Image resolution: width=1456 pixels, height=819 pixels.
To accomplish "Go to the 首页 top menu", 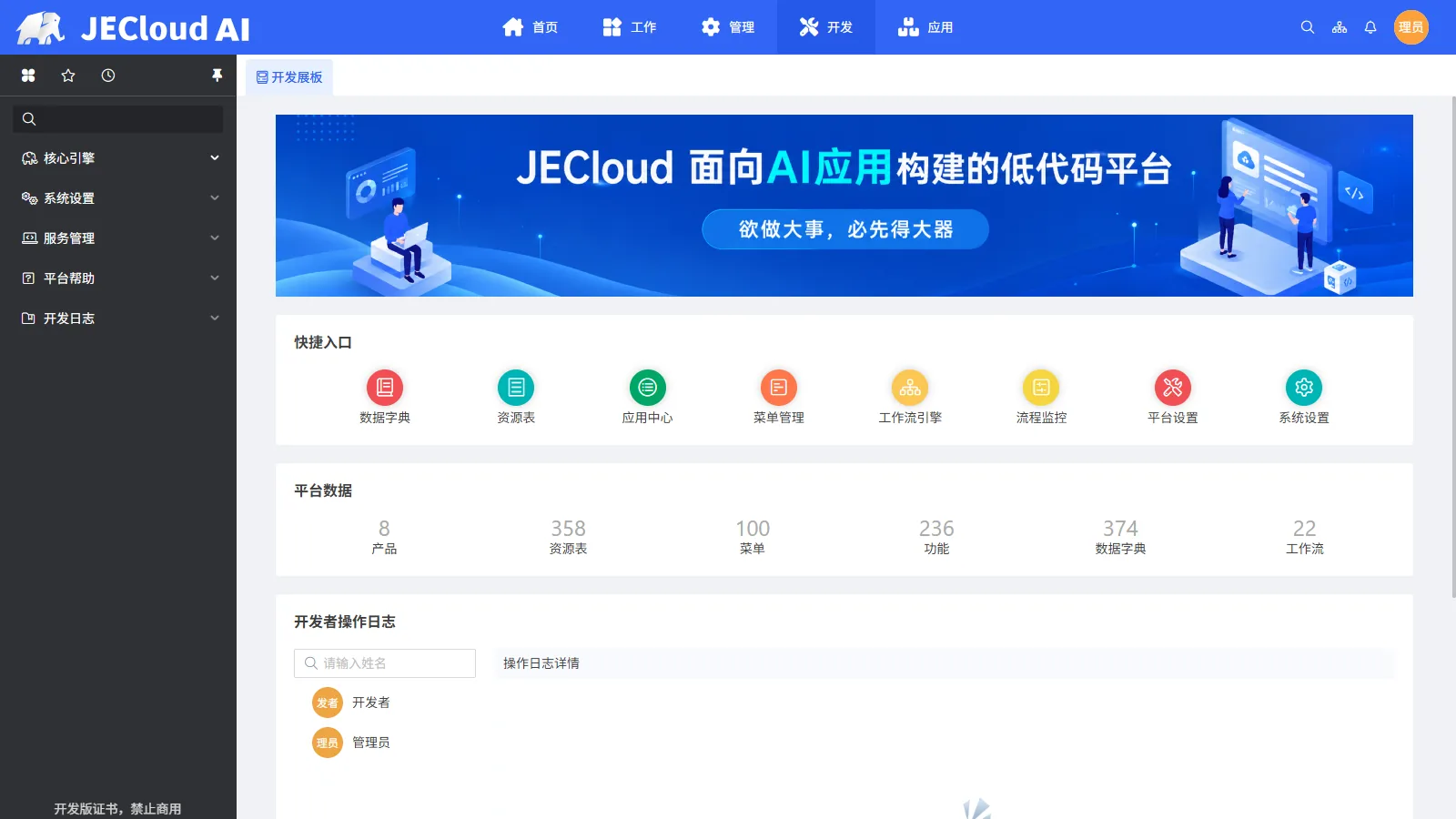I will [531, 27].
